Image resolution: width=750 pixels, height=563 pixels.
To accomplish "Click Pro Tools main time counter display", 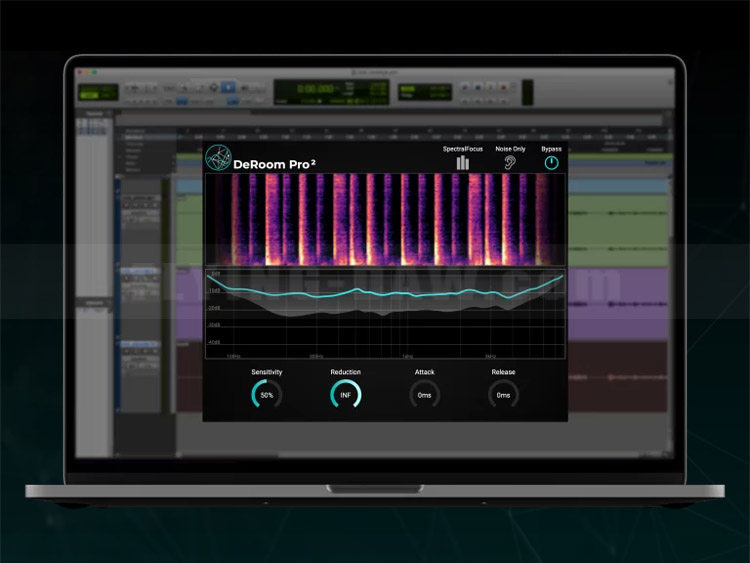I will click(331, 92).
